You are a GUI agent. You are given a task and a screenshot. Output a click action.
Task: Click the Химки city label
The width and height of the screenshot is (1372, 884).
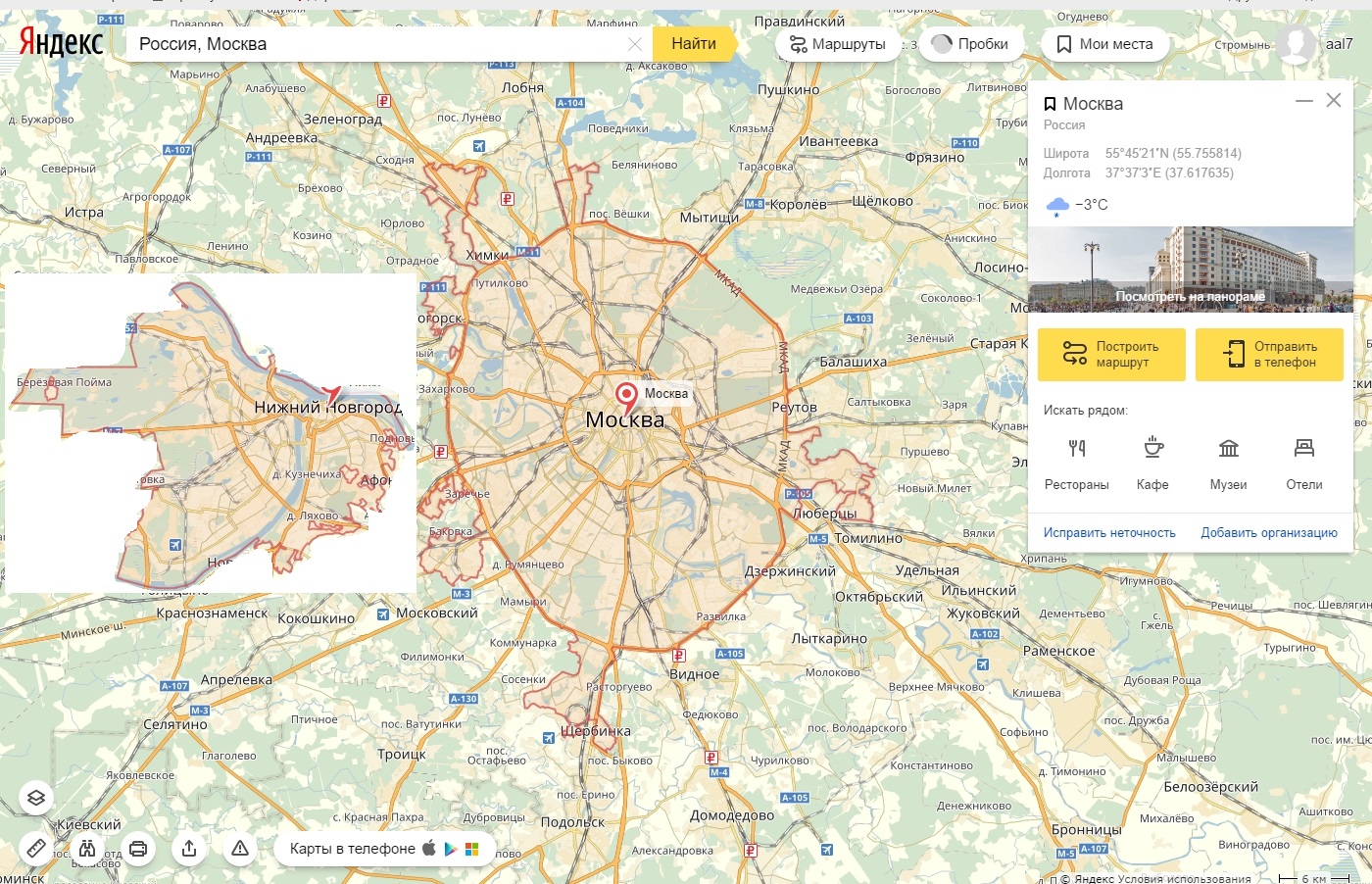pyautogui.click(x=487, y=255)
